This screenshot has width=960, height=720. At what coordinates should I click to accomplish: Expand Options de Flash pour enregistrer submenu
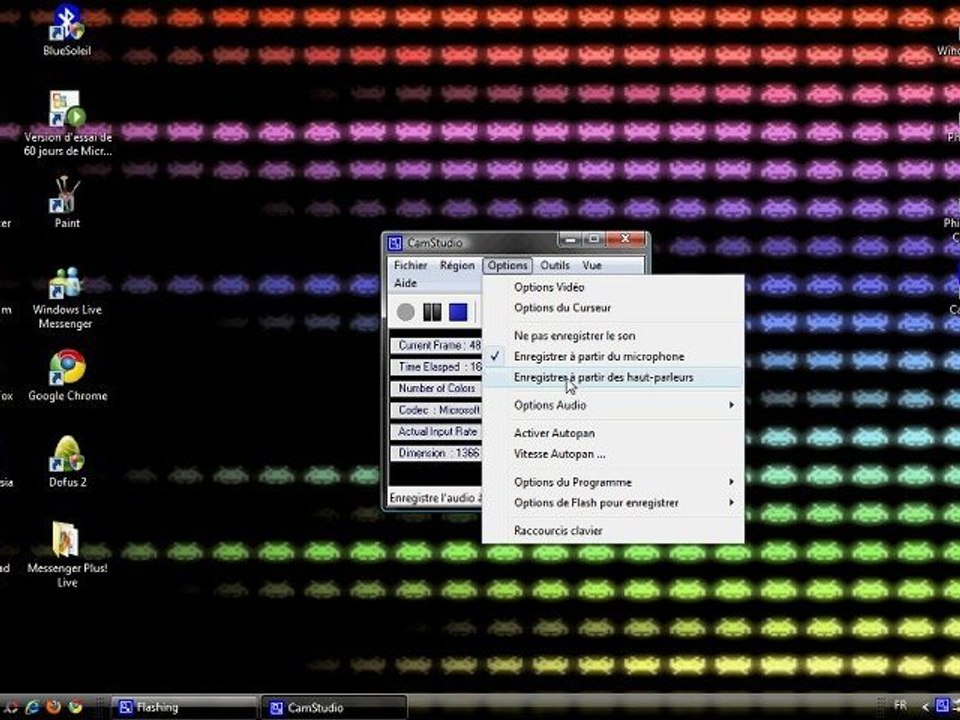[x=613, y=503]
